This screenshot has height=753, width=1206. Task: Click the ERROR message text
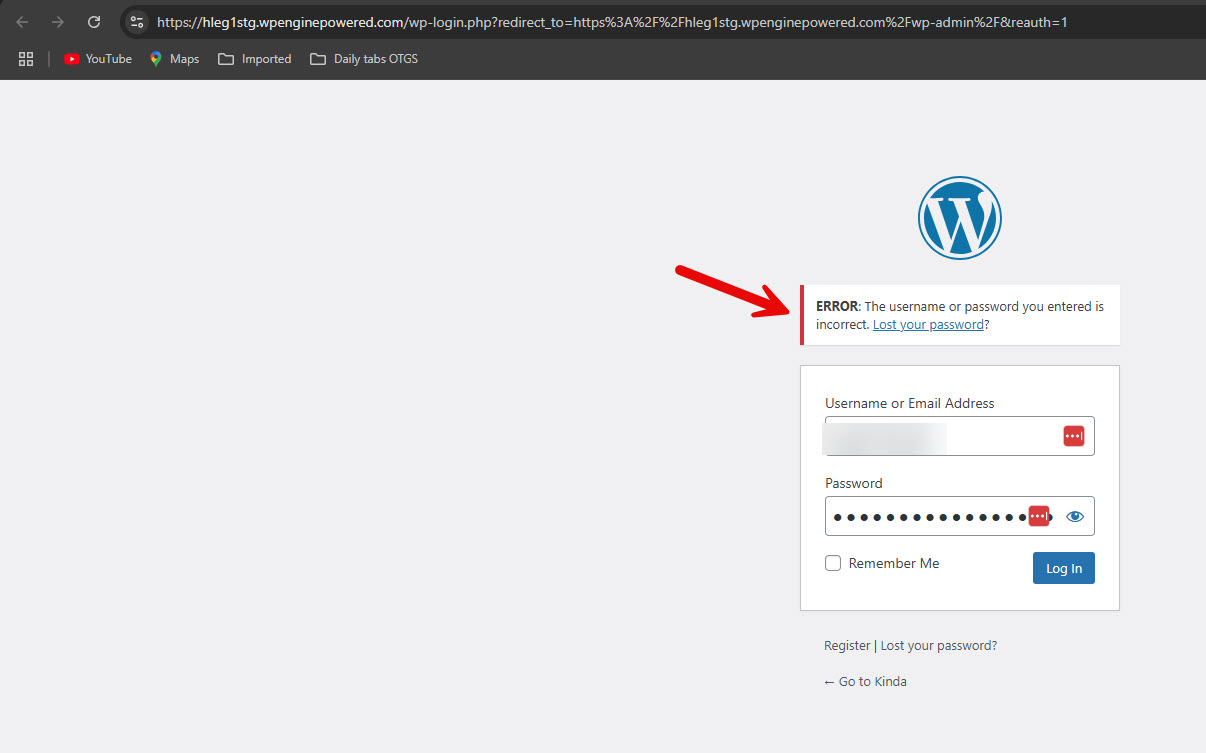click(x=960, y=315)
